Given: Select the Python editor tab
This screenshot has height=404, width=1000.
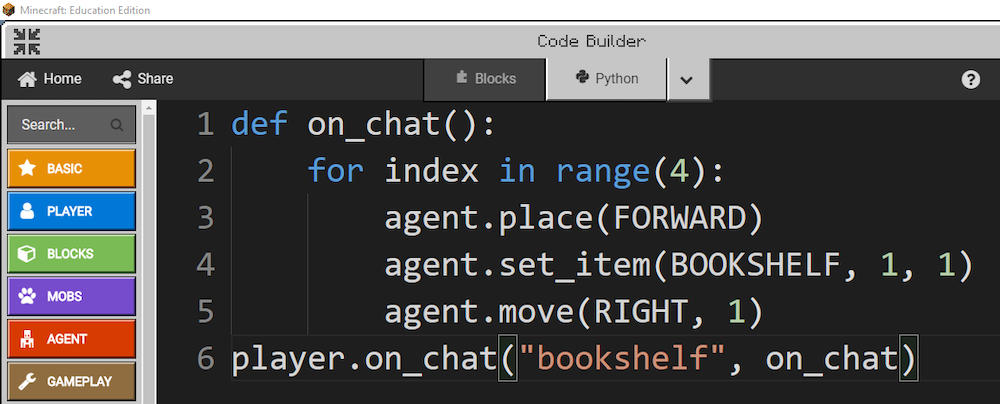Looking at the screenshot, I should (606, 79).
